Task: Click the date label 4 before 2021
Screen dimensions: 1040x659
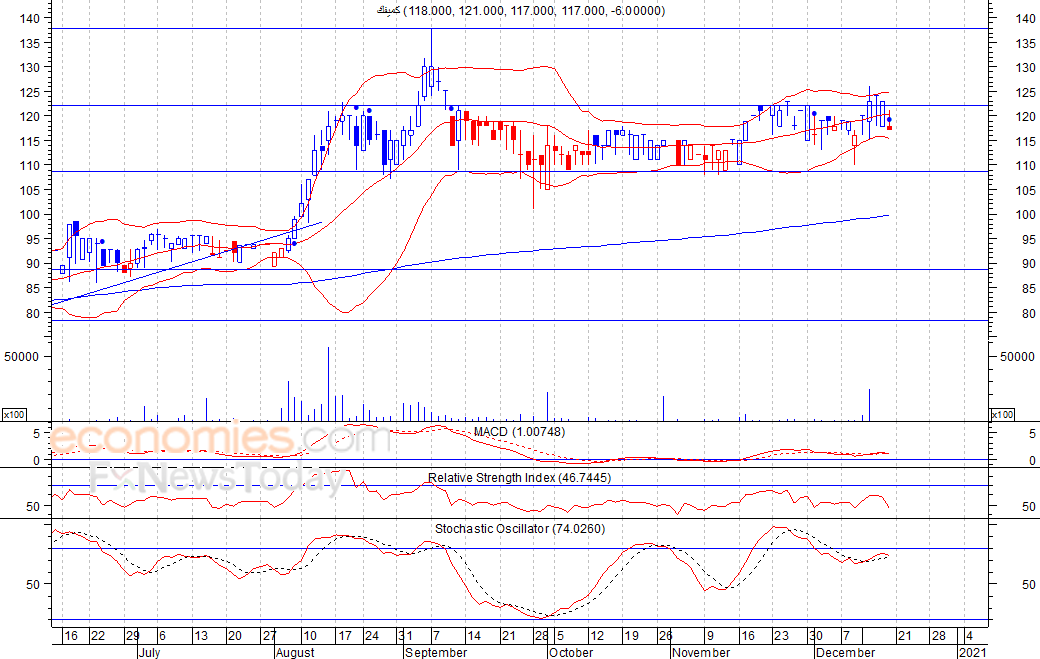Action: tap(969, 636)
